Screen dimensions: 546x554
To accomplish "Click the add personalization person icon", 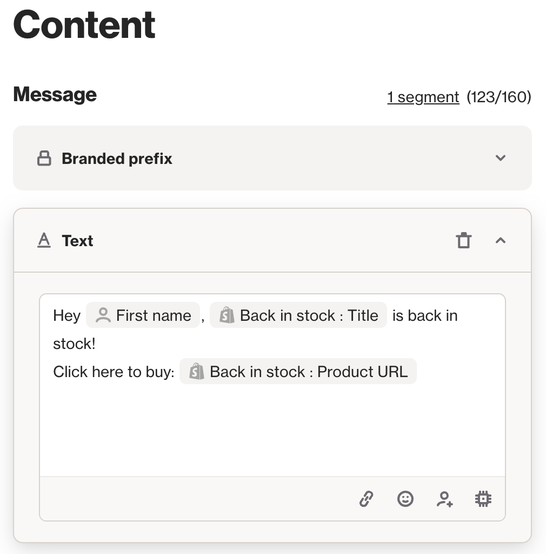I will pos(445,499).
